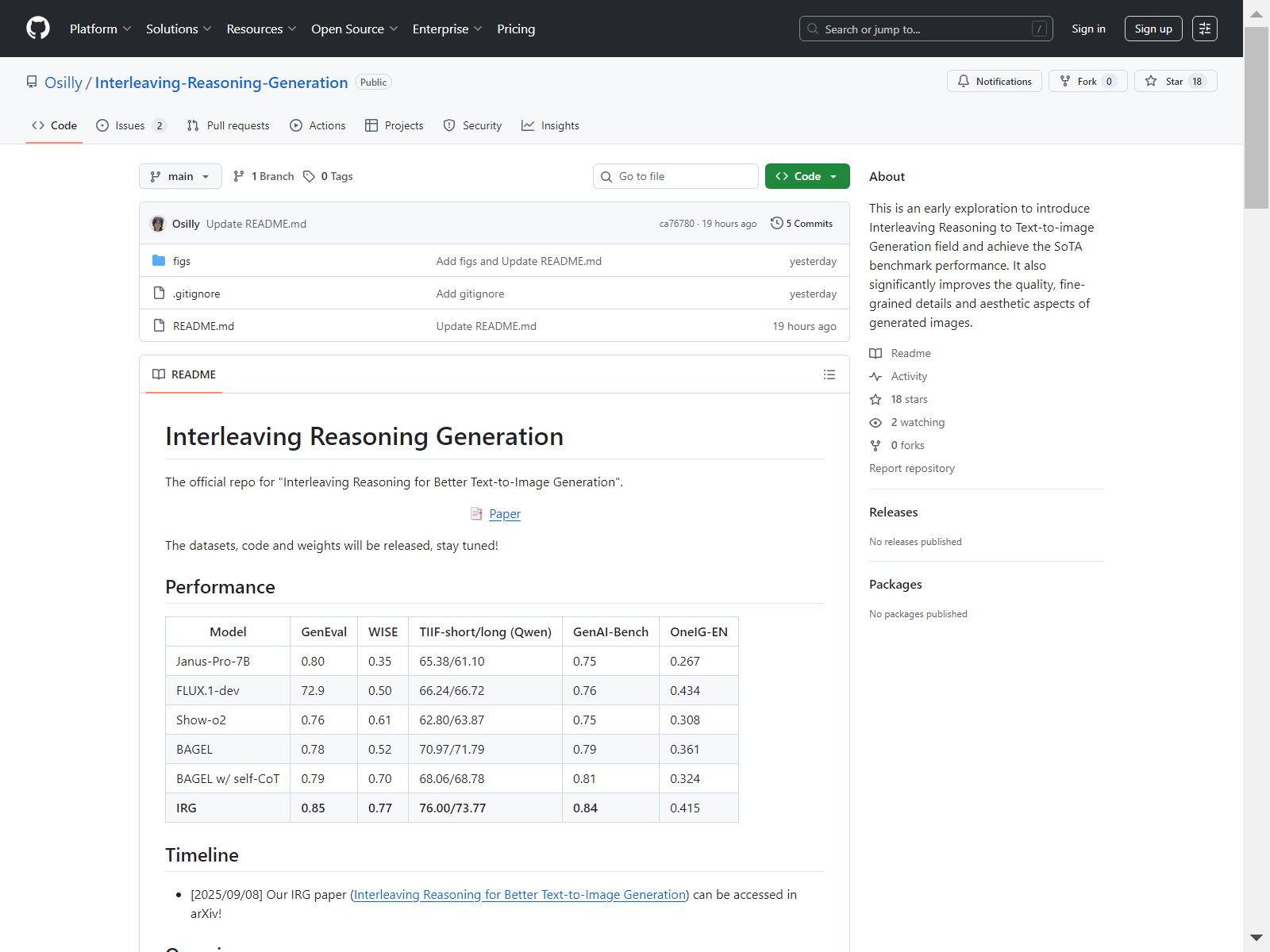The width and height of the screenshot is (1270, 952).
Task: Expand the Open Source menu
Action: [x=355, y=29]
